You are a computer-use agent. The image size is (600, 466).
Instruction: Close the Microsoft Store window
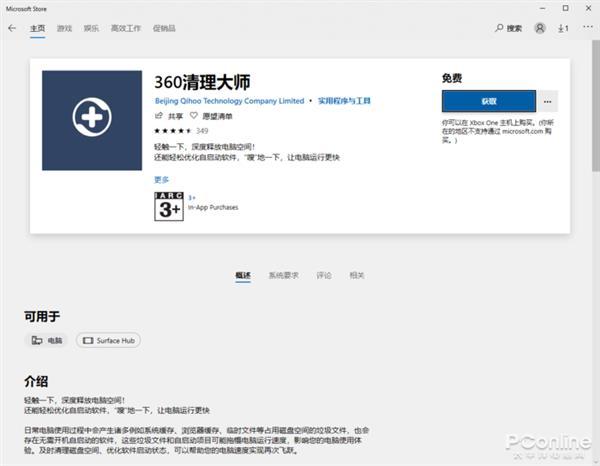point(589,8)
